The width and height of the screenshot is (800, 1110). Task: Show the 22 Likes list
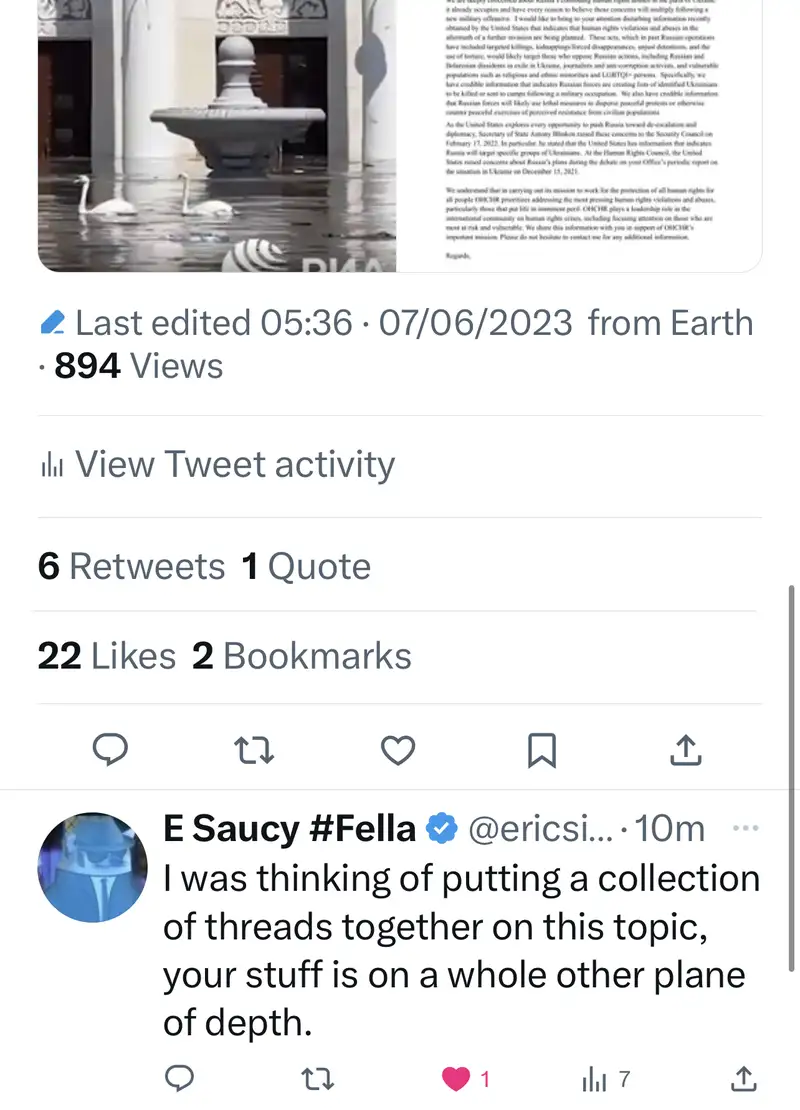pyautogui.click(x=106, y=656)
